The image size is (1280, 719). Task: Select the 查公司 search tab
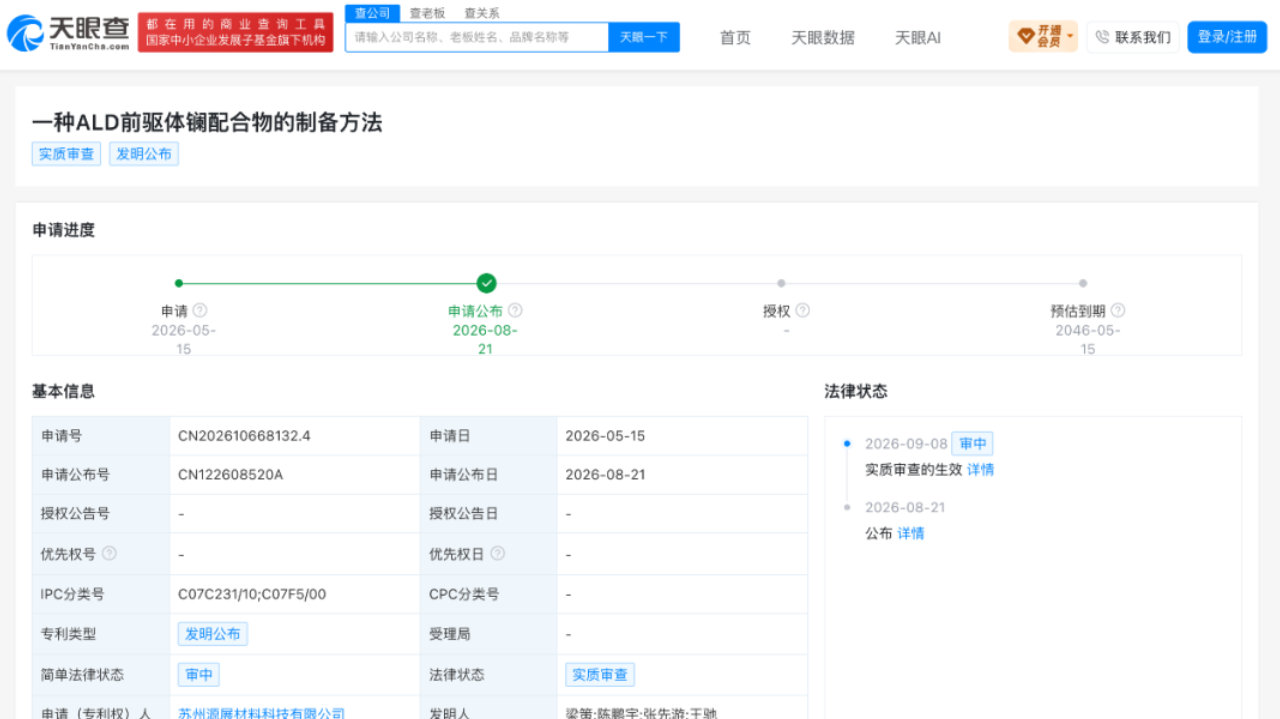(372, 13)
